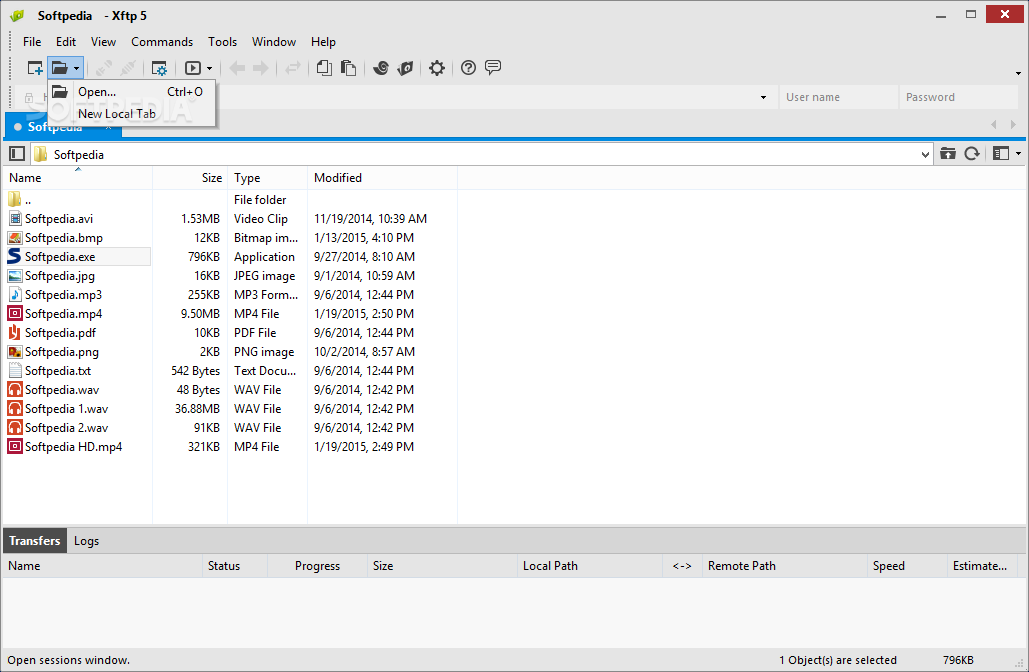Open the session Properties toolbar icon
The width and height of the screenshot is (1029, 672).
pos(159,68)
